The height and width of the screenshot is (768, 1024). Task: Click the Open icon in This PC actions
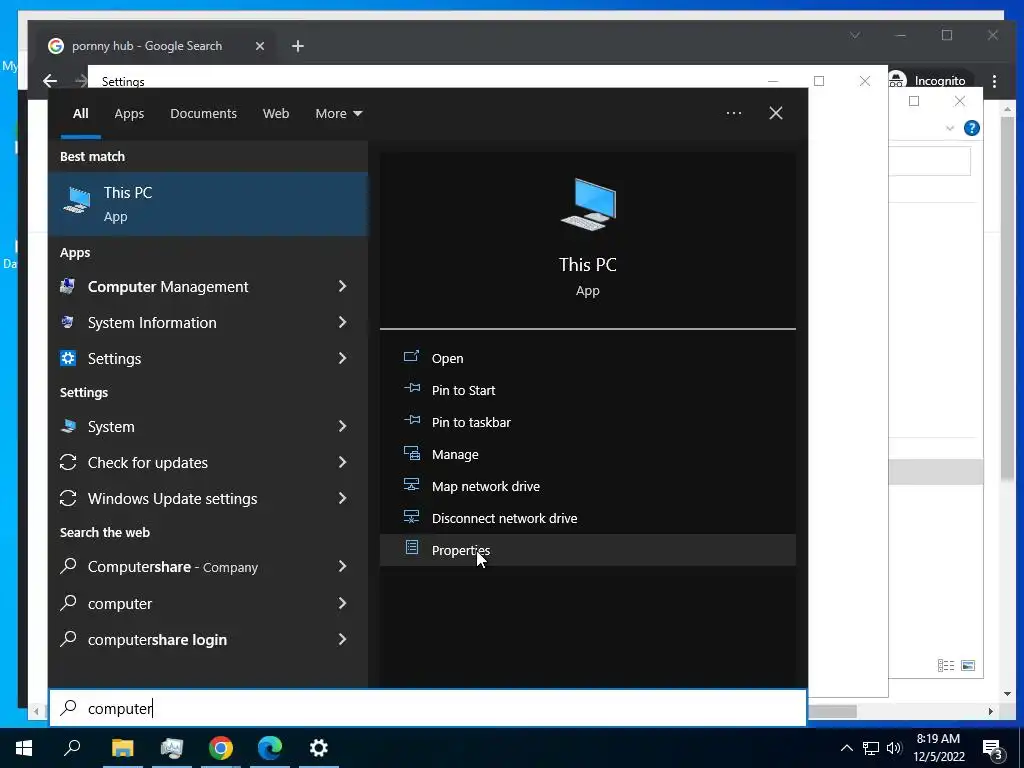[x=411, y=356]
